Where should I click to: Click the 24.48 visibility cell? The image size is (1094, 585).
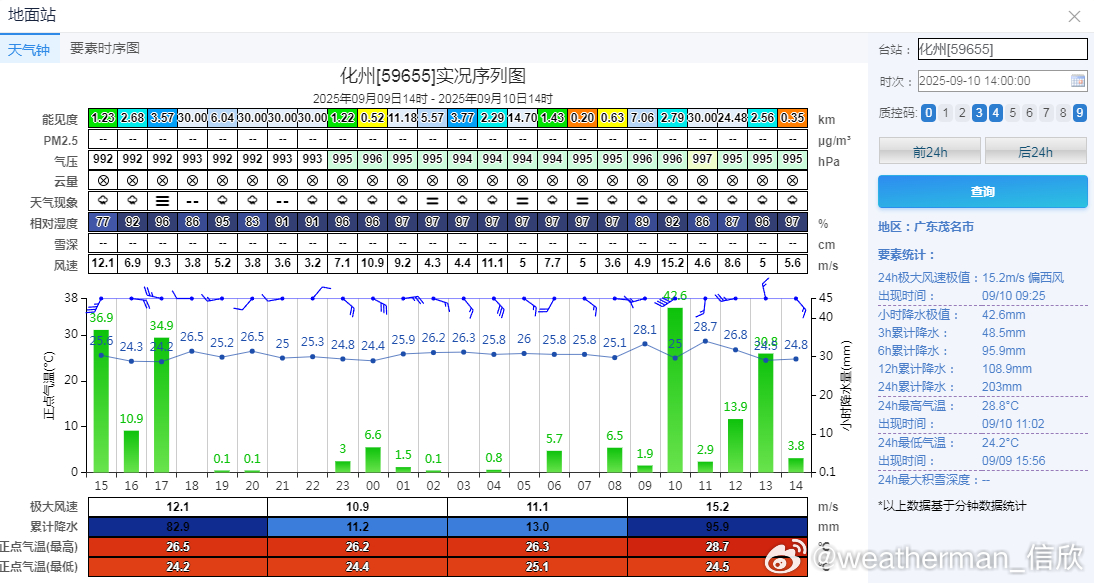tap(733, 118)
